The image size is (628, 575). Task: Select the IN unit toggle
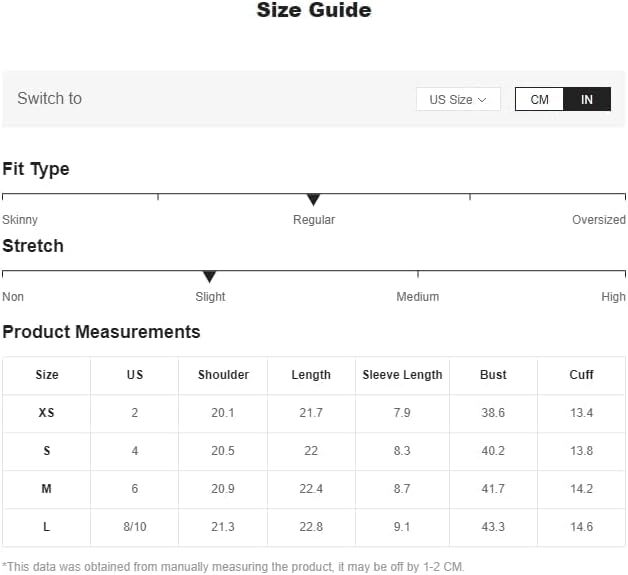coord(587,99)
